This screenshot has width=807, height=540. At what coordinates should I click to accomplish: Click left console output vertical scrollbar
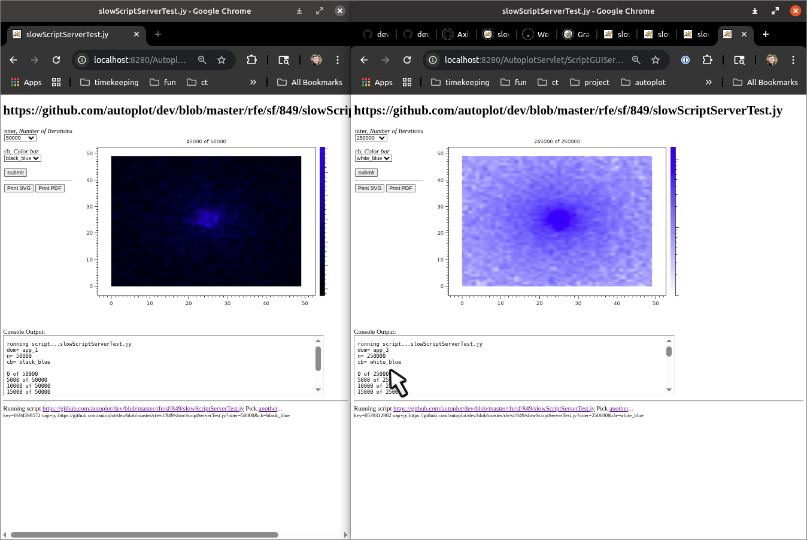tap(319, 360)
